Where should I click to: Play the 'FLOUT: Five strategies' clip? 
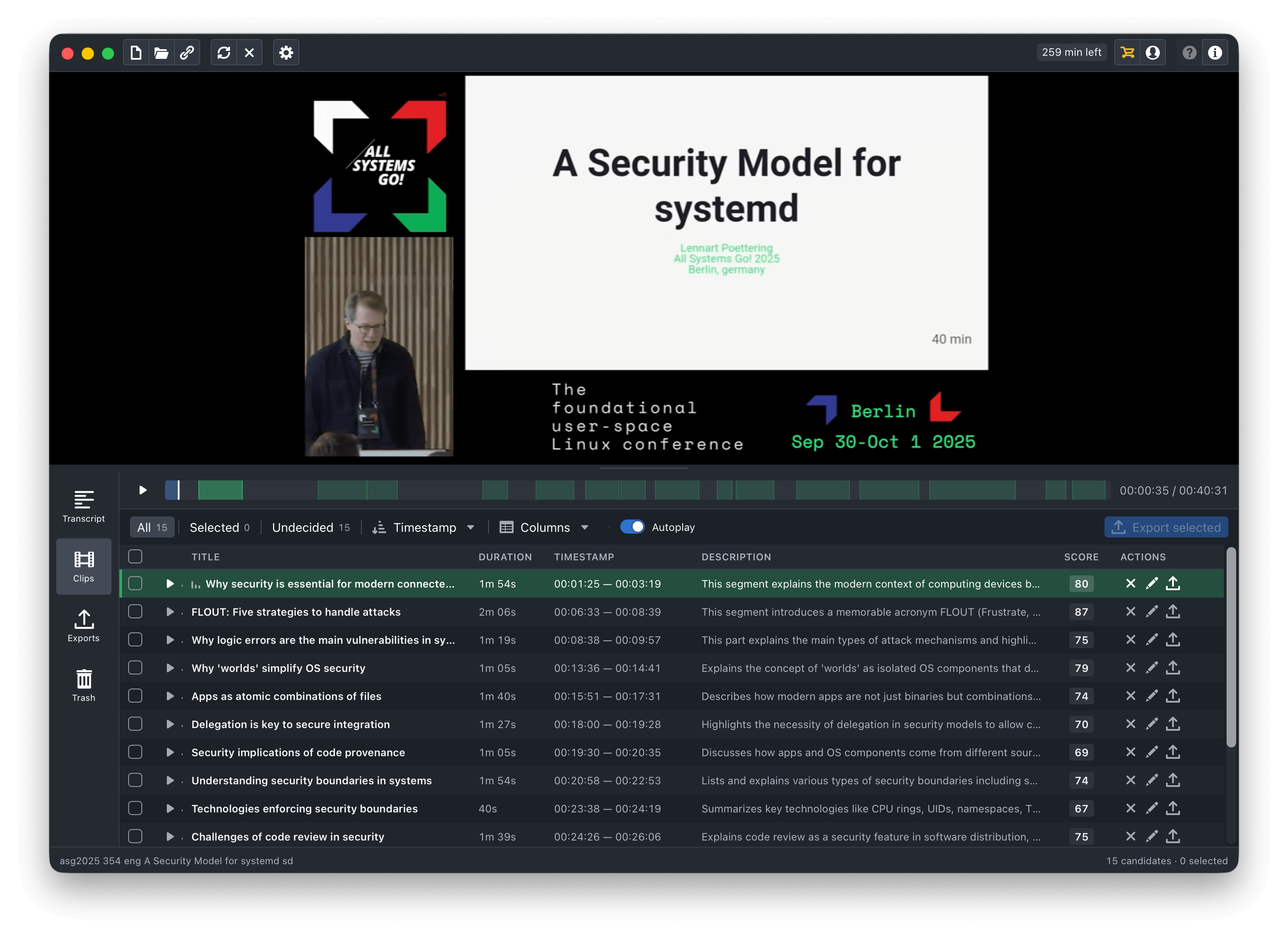coord(169,612)
